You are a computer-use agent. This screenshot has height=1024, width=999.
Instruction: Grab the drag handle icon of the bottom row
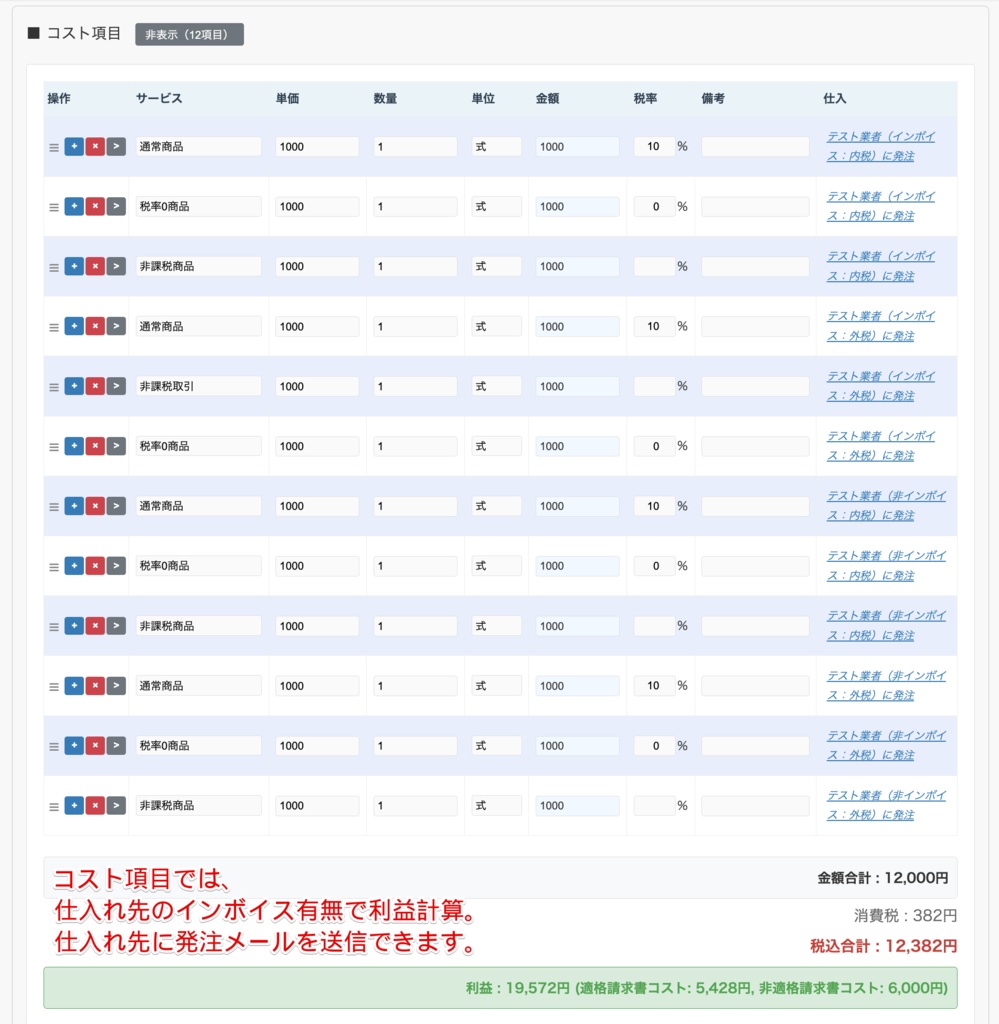coord(54,805)
